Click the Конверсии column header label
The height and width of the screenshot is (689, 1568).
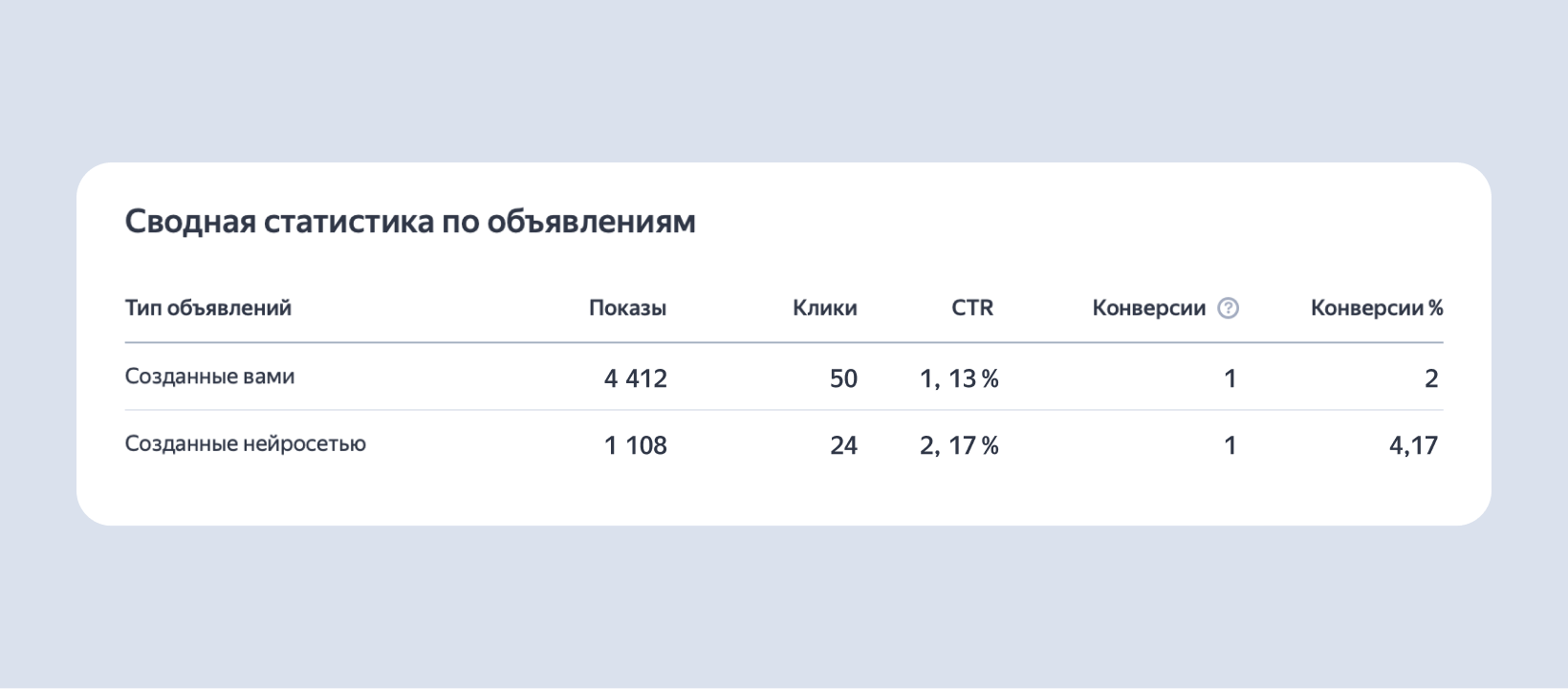(x=1148, y=308)
